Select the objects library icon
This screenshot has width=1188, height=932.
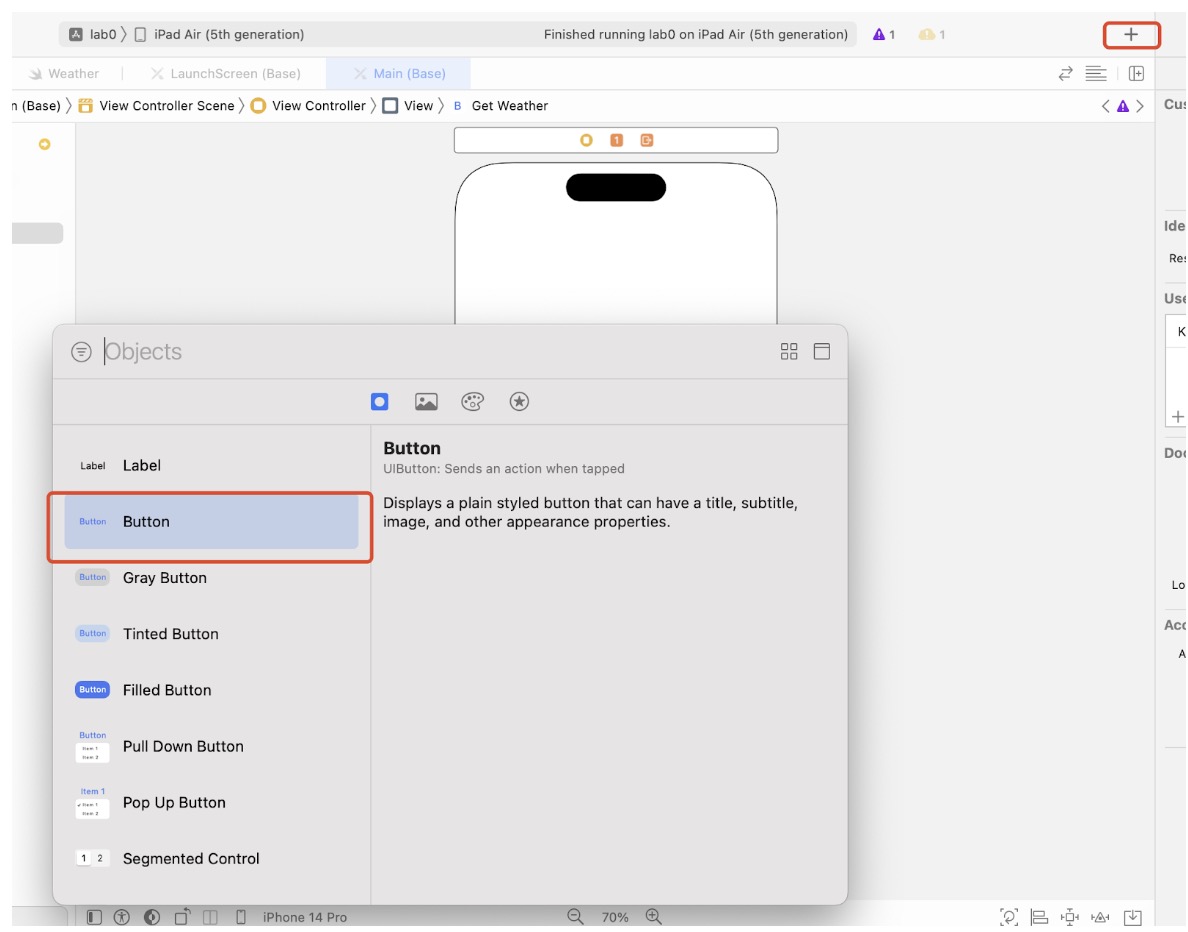coord(379,402)
